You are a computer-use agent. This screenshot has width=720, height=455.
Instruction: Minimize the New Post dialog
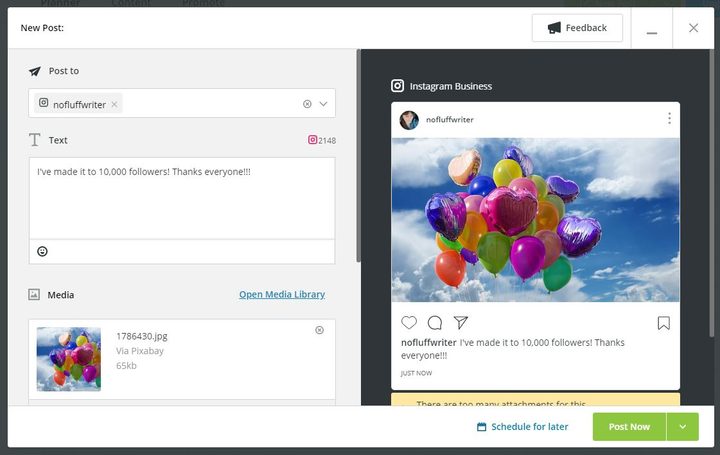(x=652, y=28)
